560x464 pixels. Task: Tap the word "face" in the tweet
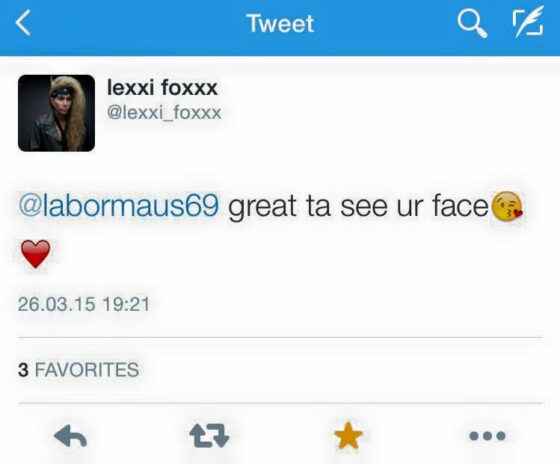tap(460, 206)
